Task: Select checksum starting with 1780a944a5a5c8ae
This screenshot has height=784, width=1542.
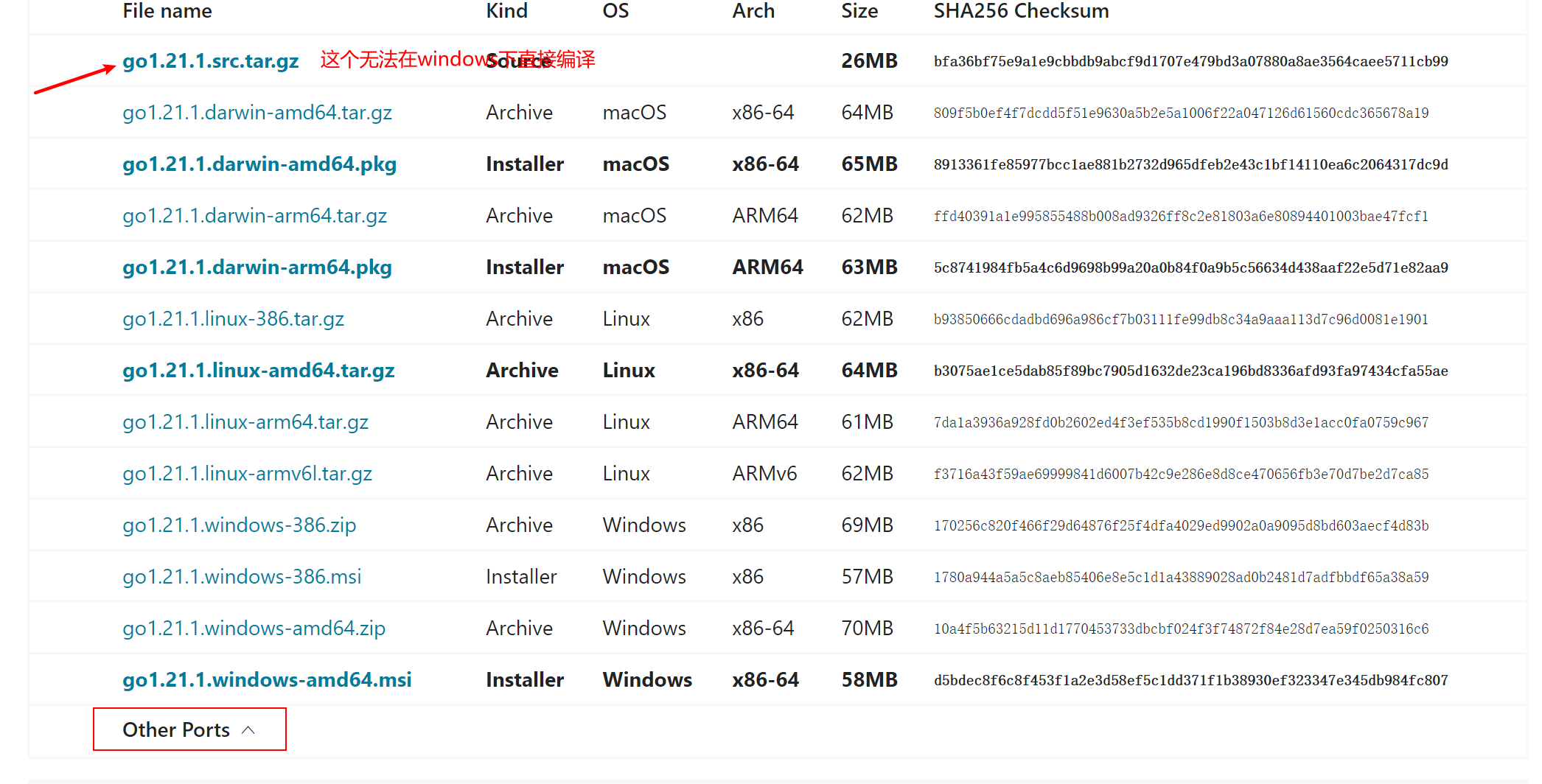Action: pos(1181,577)
